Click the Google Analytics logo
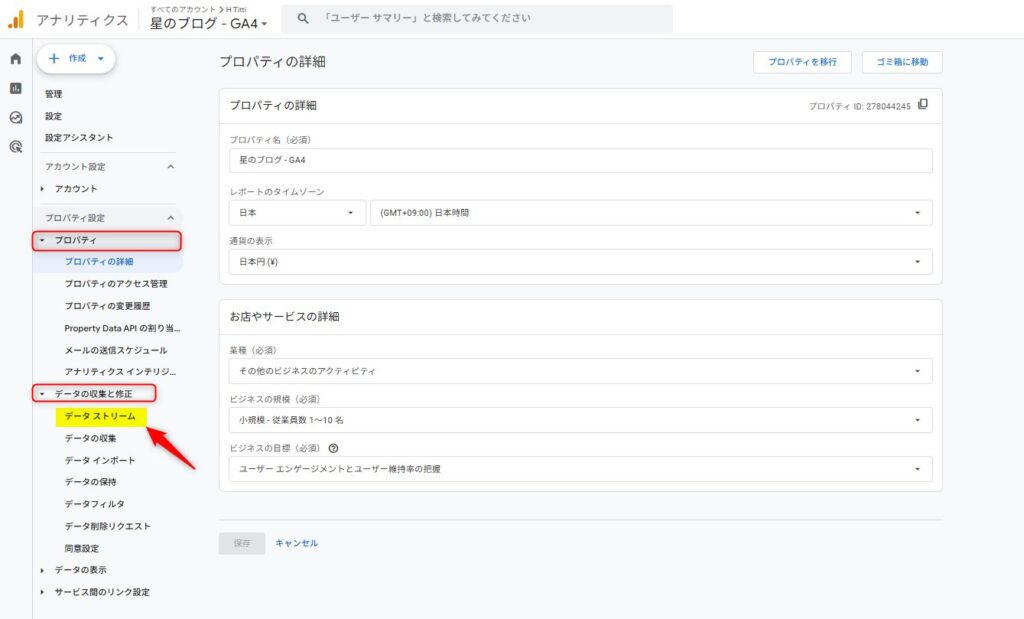 pos(18,18)
